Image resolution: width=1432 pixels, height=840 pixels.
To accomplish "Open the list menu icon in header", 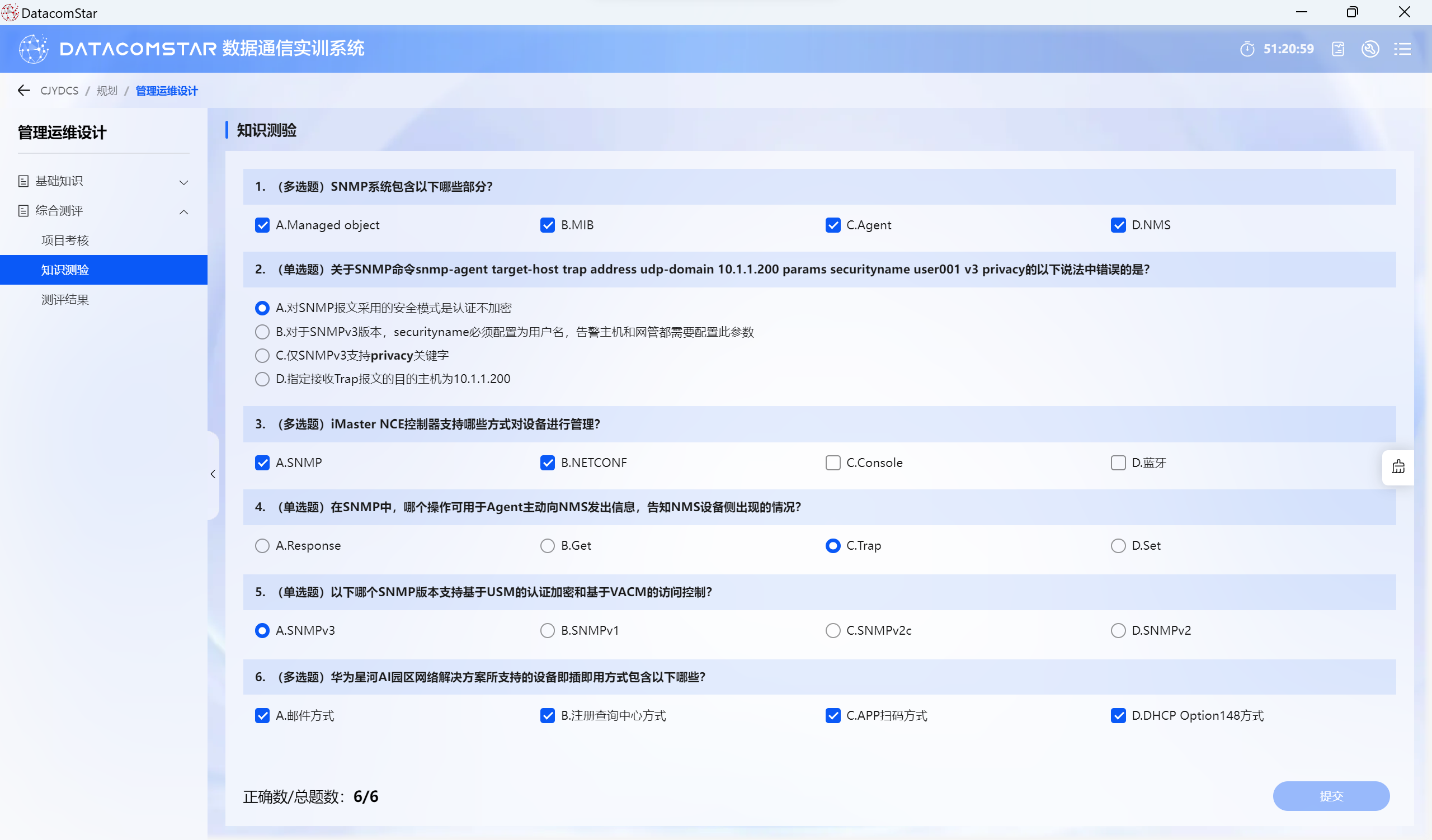I will [1402, 49].
